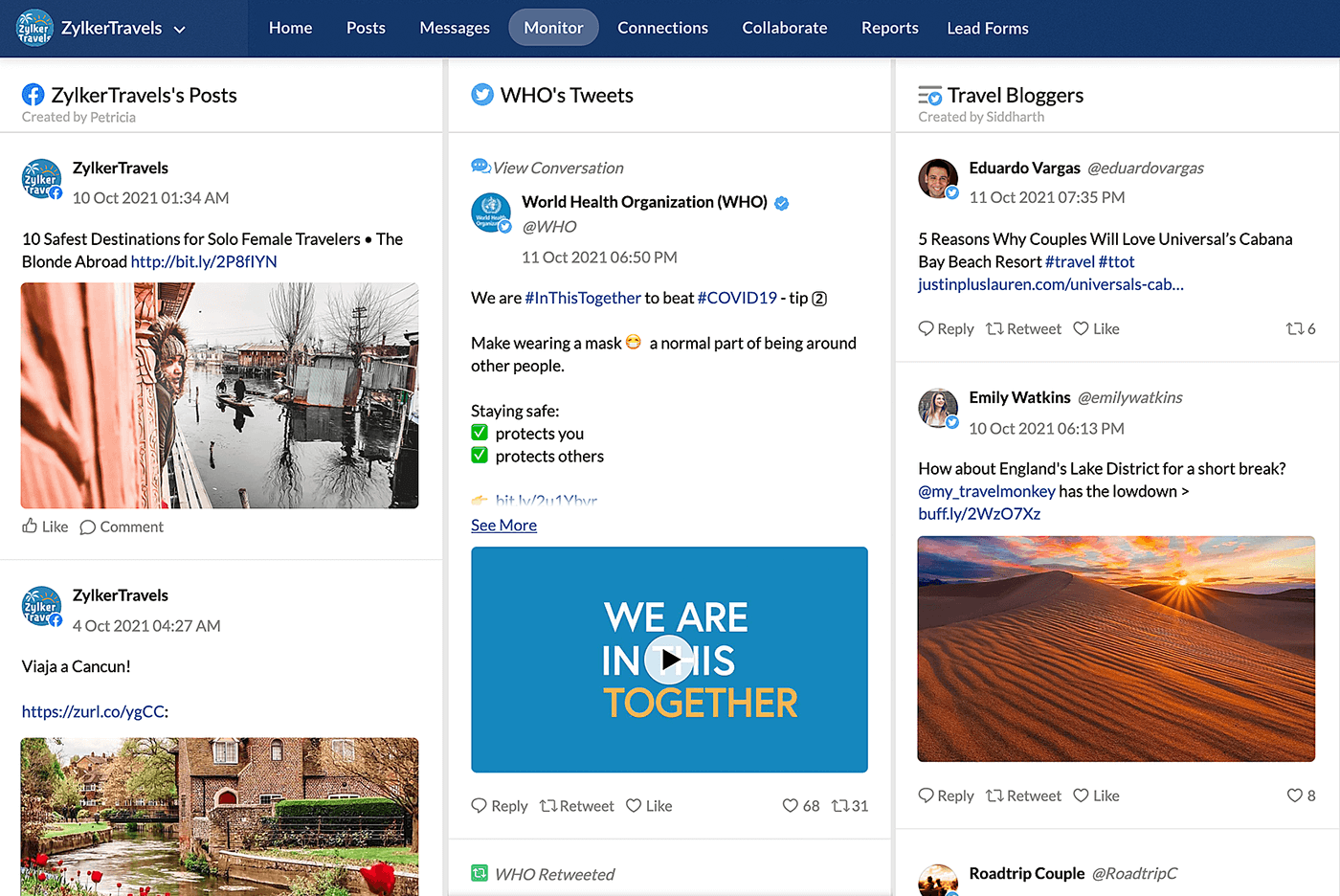Open Emily Watkins profile avatar
This screenshot has width=1340, height=896.
[938, 409]
